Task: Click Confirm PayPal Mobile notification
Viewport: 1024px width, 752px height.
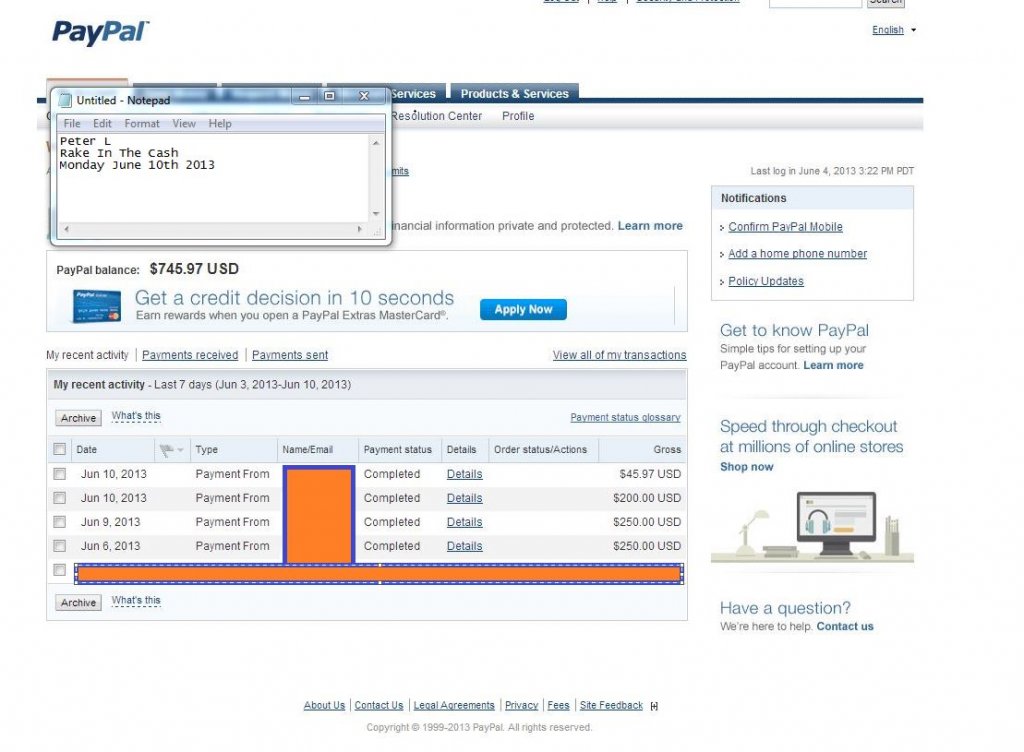Action: tap(785, 227)
